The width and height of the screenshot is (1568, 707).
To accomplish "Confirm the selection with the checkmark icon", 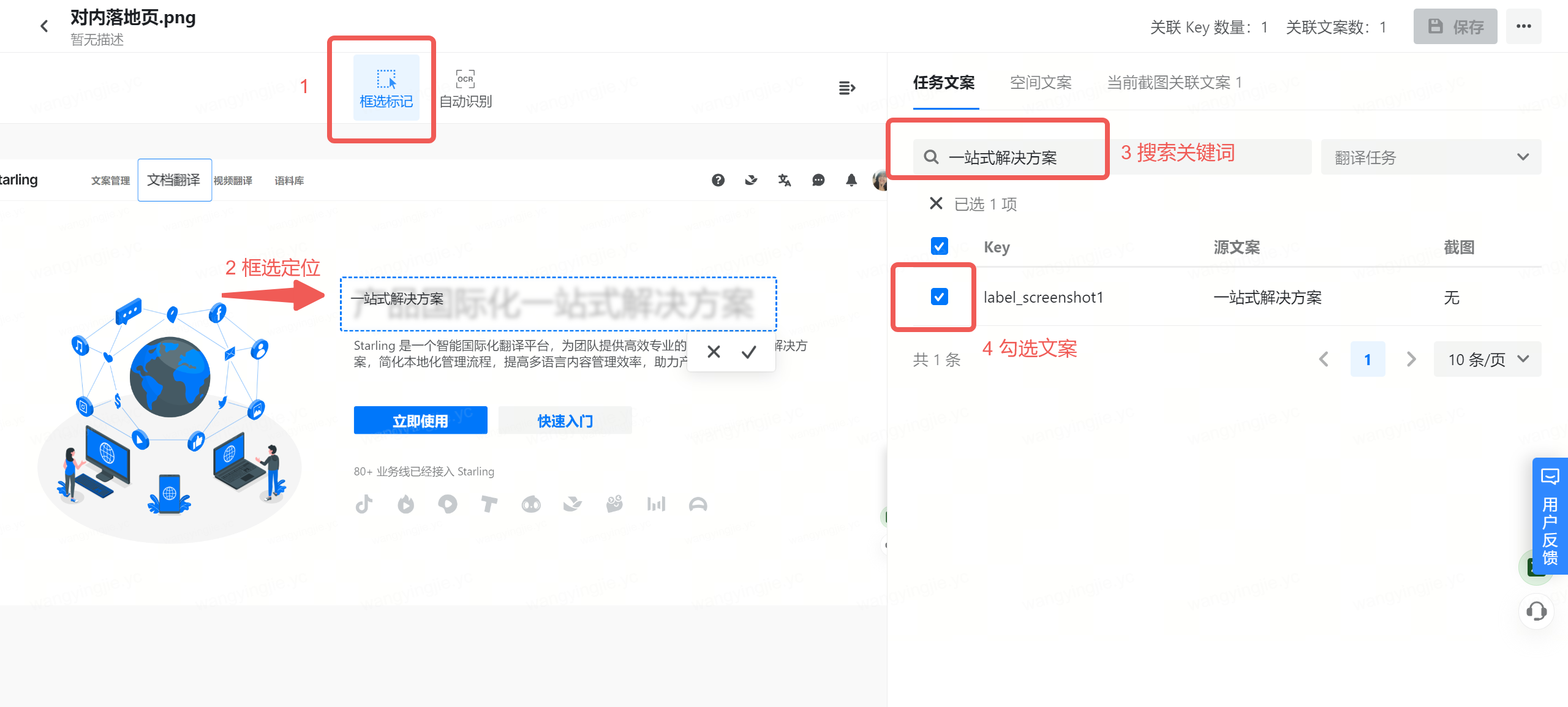I will tap(748, 352).
